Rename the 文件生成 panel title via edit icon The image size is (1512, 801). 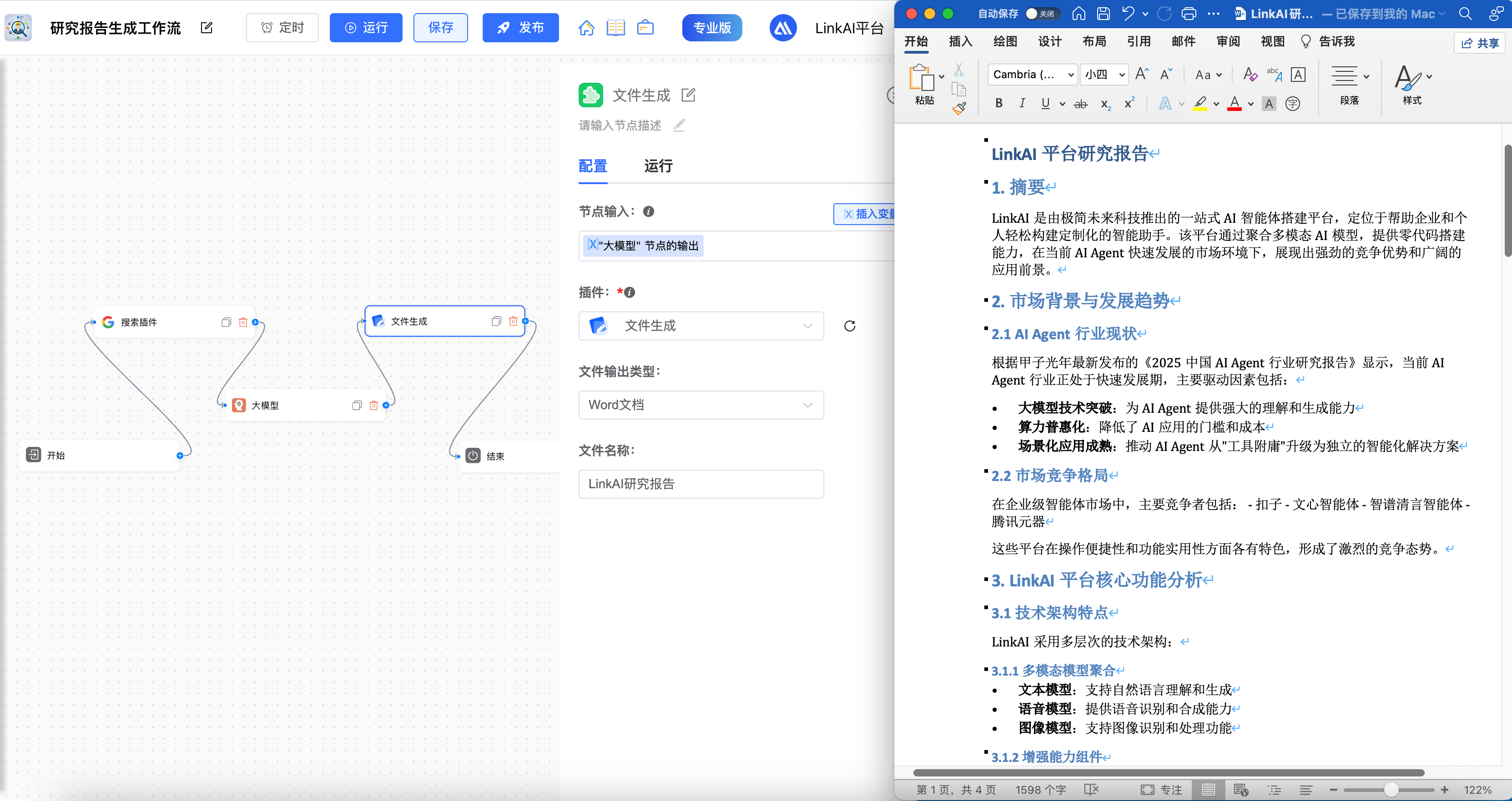(x=689, y=95)
